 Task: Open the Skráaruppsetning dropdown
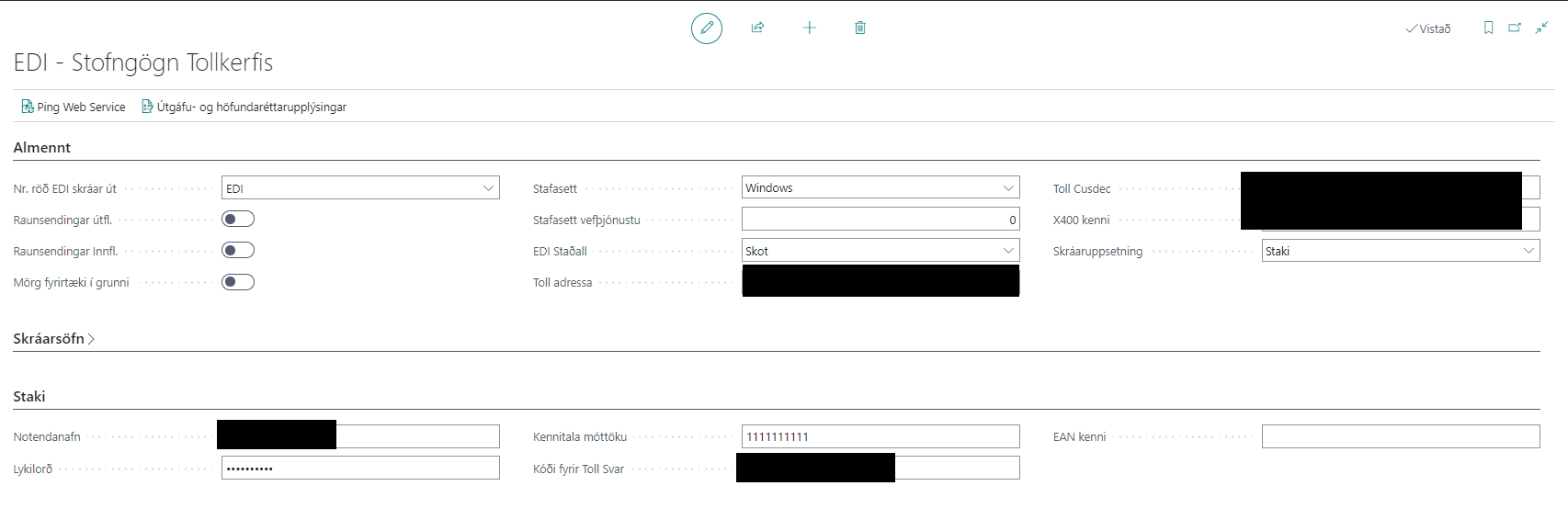point(1528,251)
